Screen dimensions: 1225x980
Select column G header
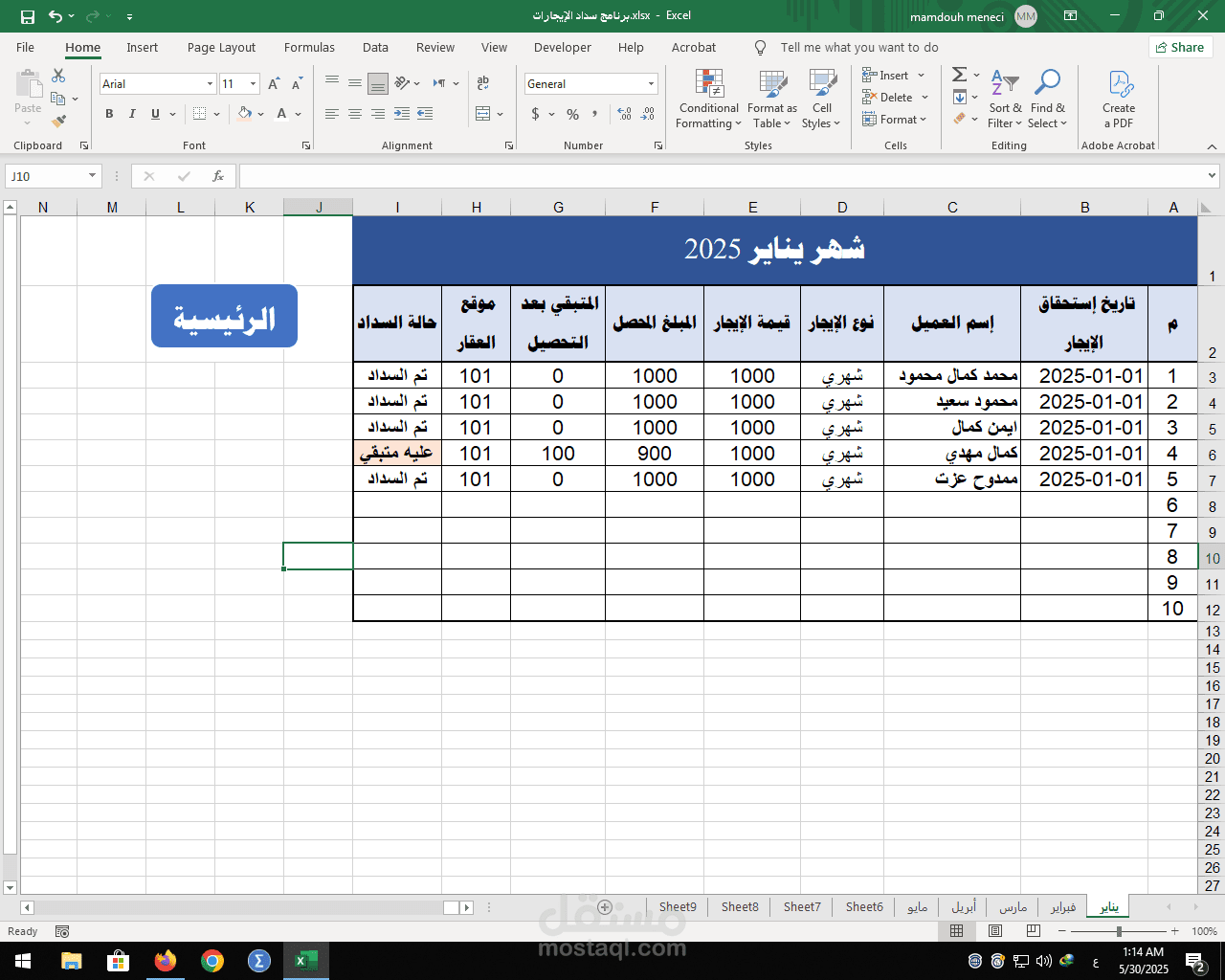558,207
